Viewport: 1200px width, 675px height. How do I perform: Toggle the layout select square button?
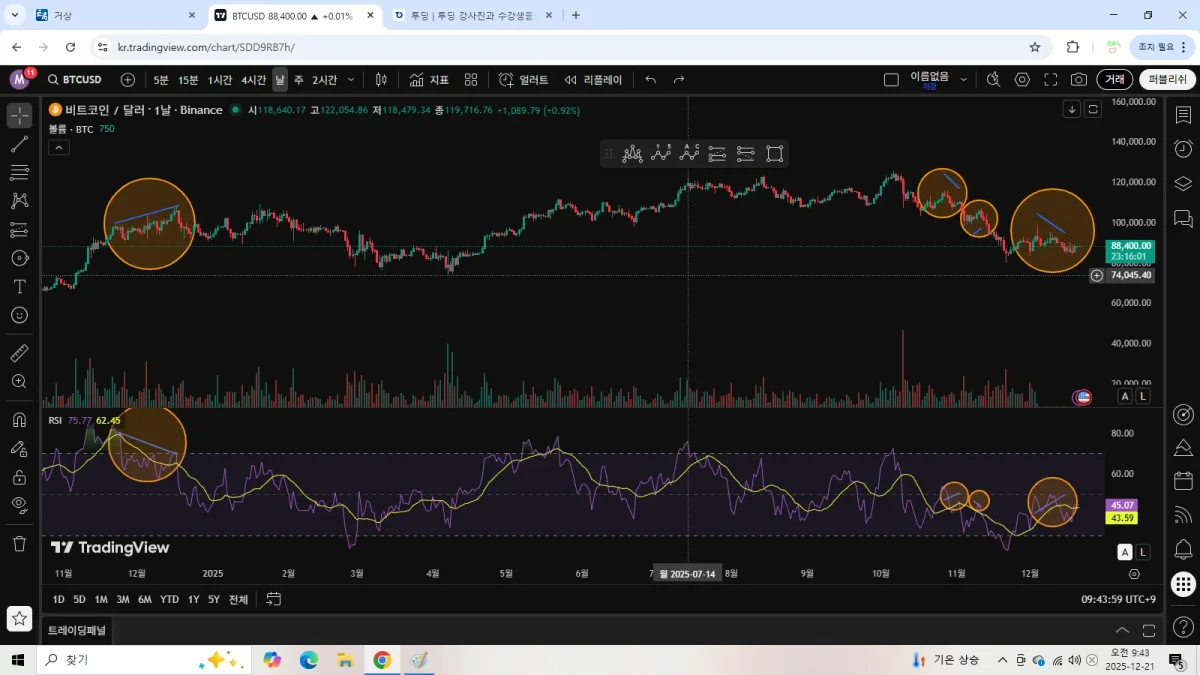(890, 80)
